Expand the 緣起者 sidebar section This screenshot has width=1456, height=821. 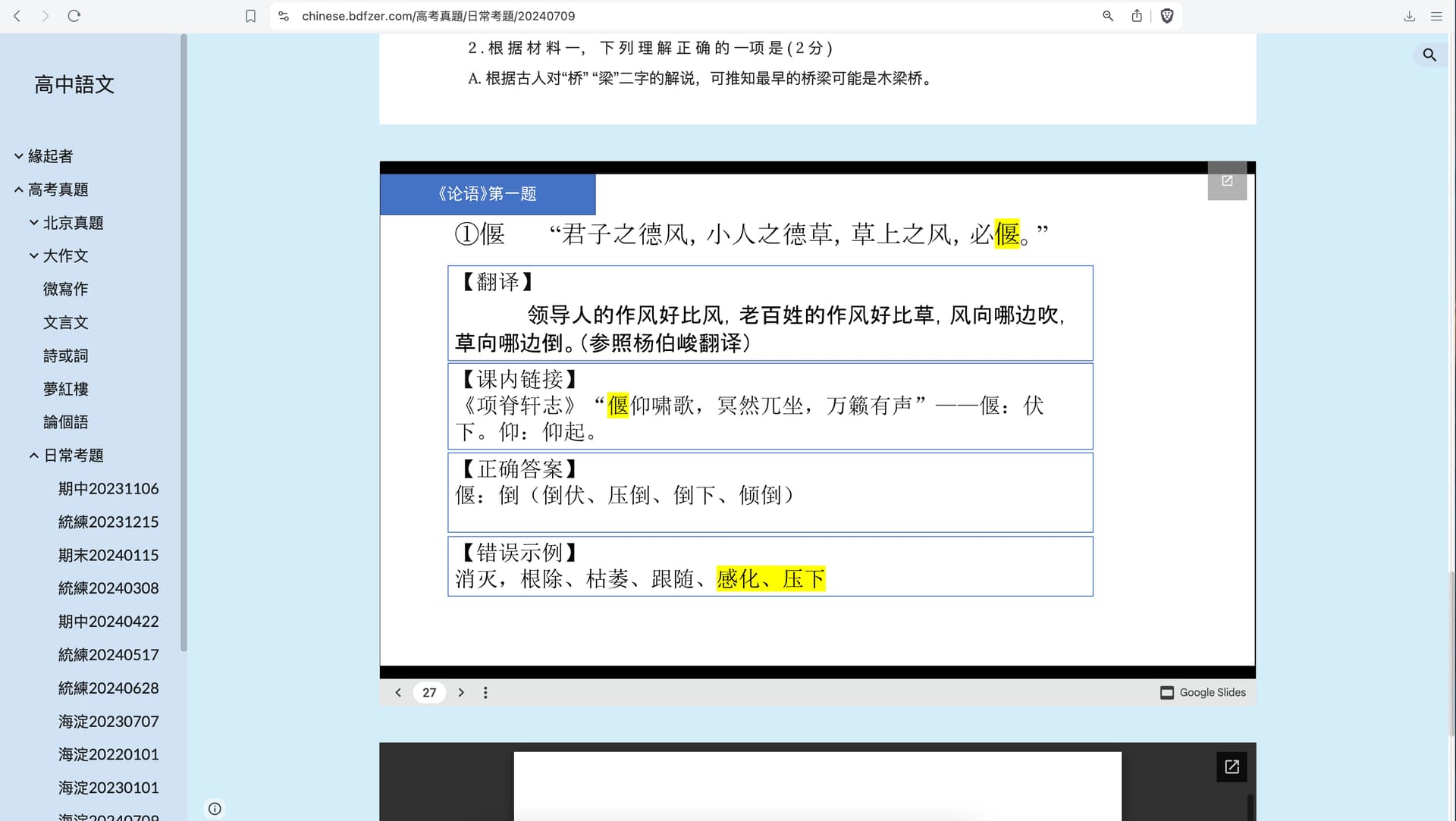tap(19, 156)
